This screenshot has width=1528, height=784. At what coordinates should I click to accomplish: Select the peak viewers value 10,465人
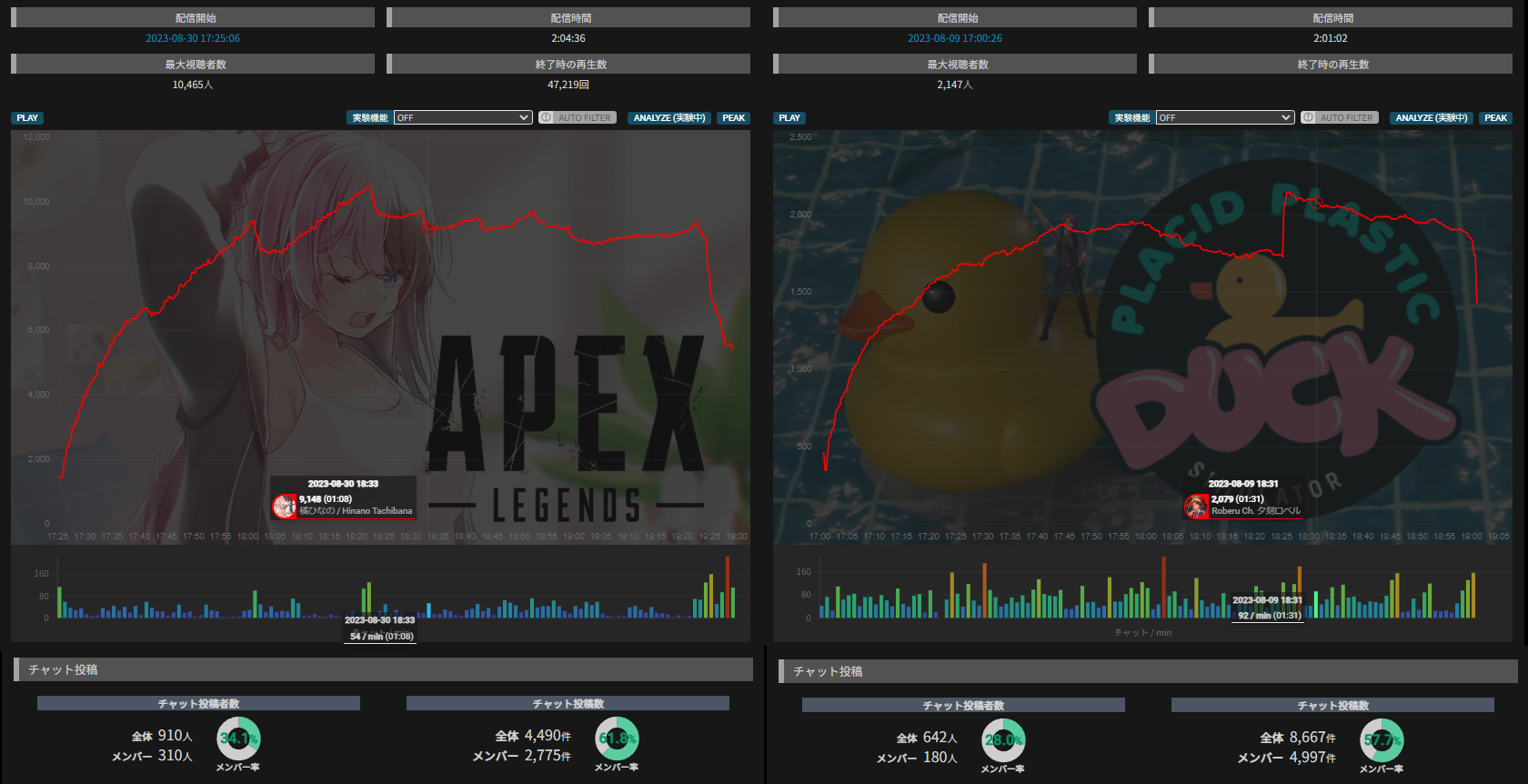pyautogui.click(x=193, y=85)
